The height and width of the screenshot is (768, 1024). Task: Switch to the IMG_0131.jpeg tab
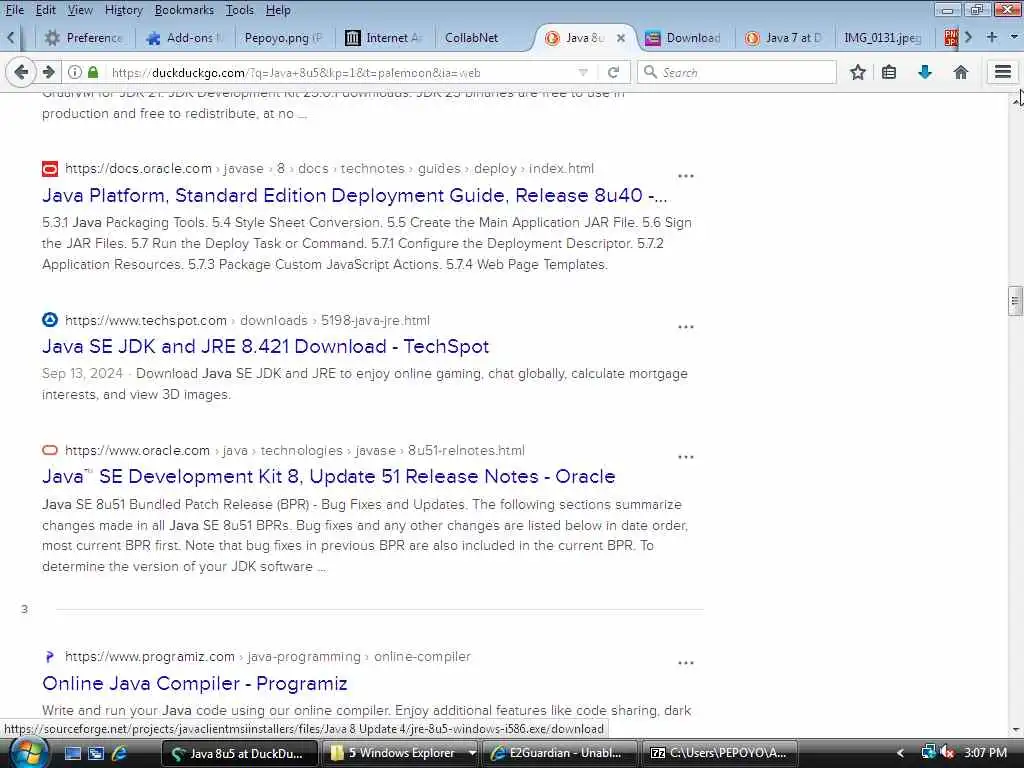click(882, 38)
